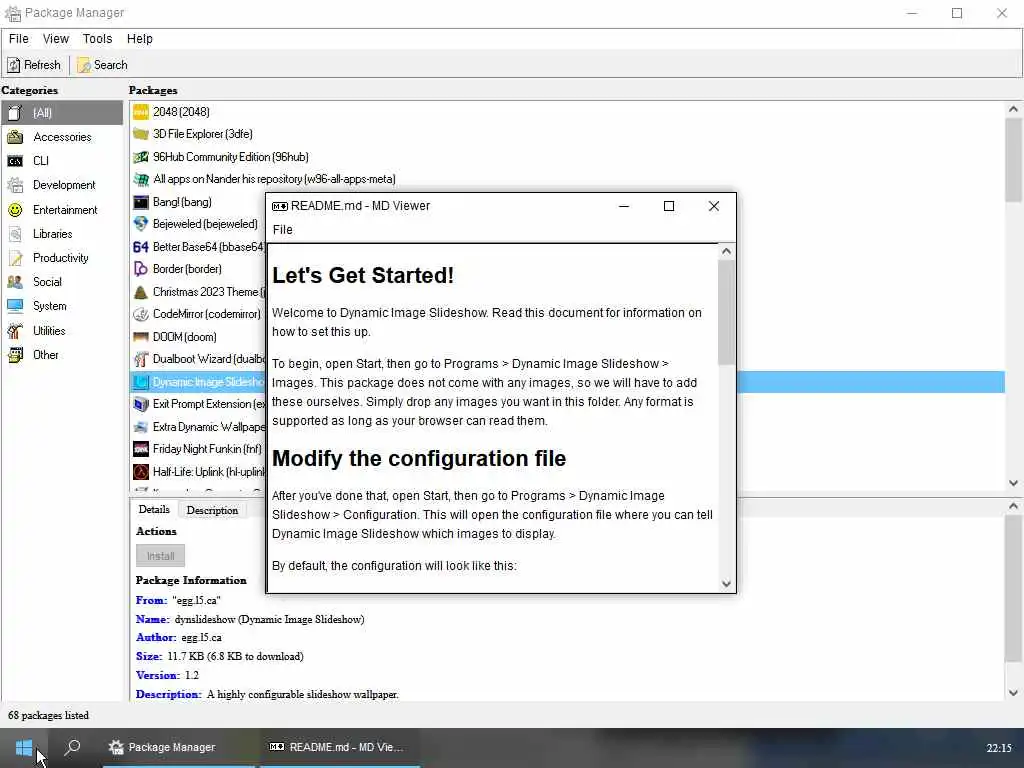Click the Half-Life: Uplink package icon

coord(140,472)
